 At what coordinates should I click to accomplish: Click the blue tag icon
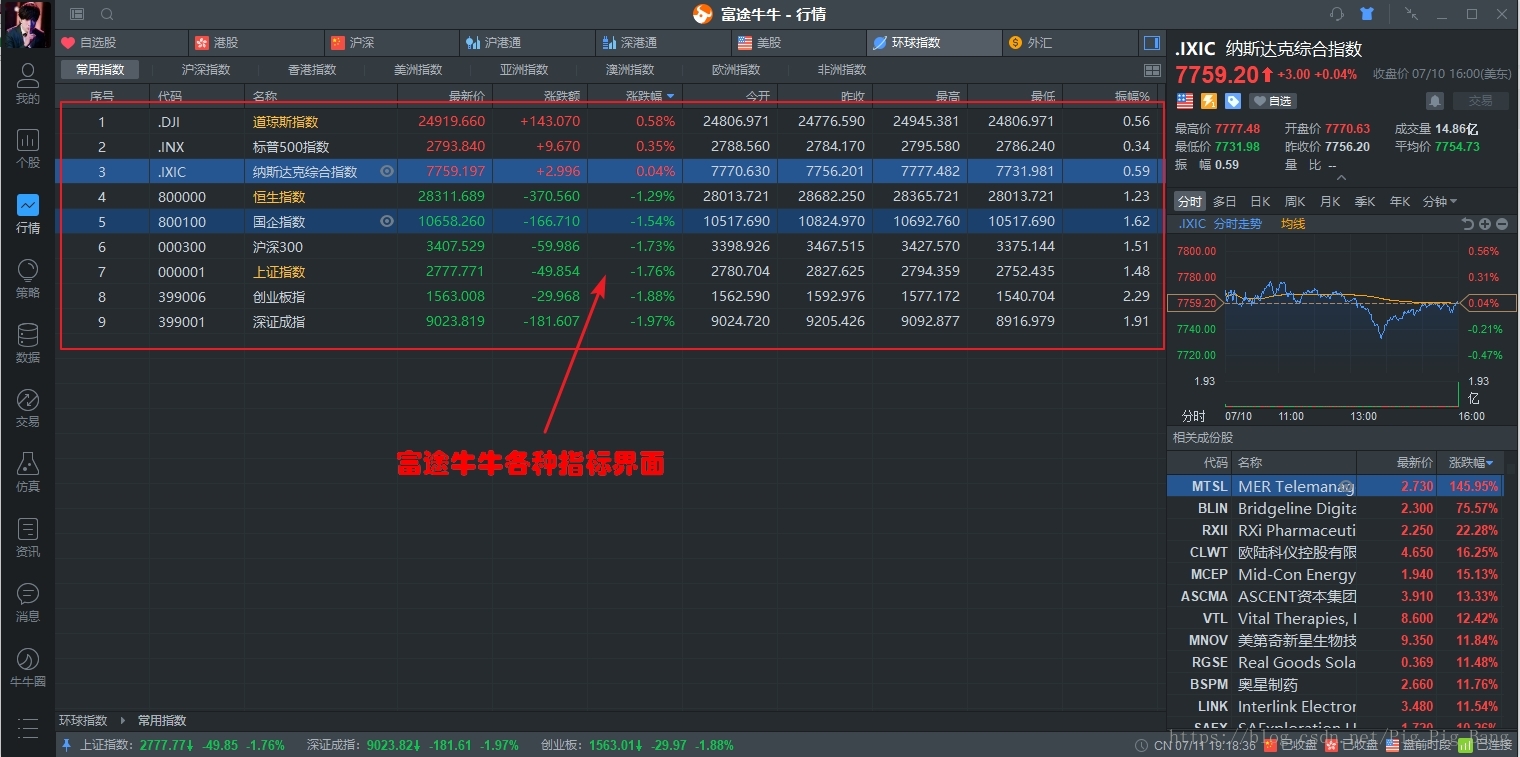click(1233, 101)
